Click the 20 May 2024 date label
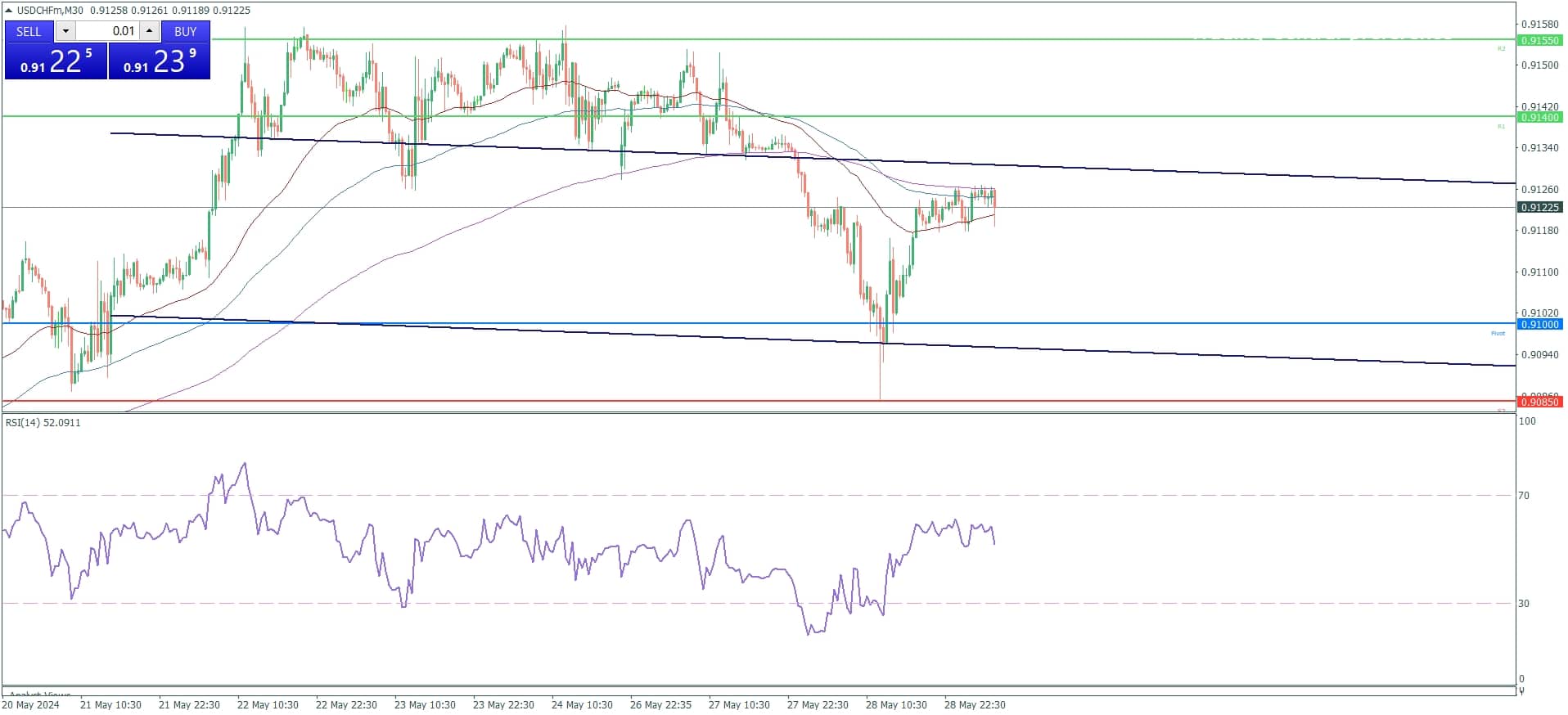The width and height of the screenshot is (1568, 715). [30, 705]
